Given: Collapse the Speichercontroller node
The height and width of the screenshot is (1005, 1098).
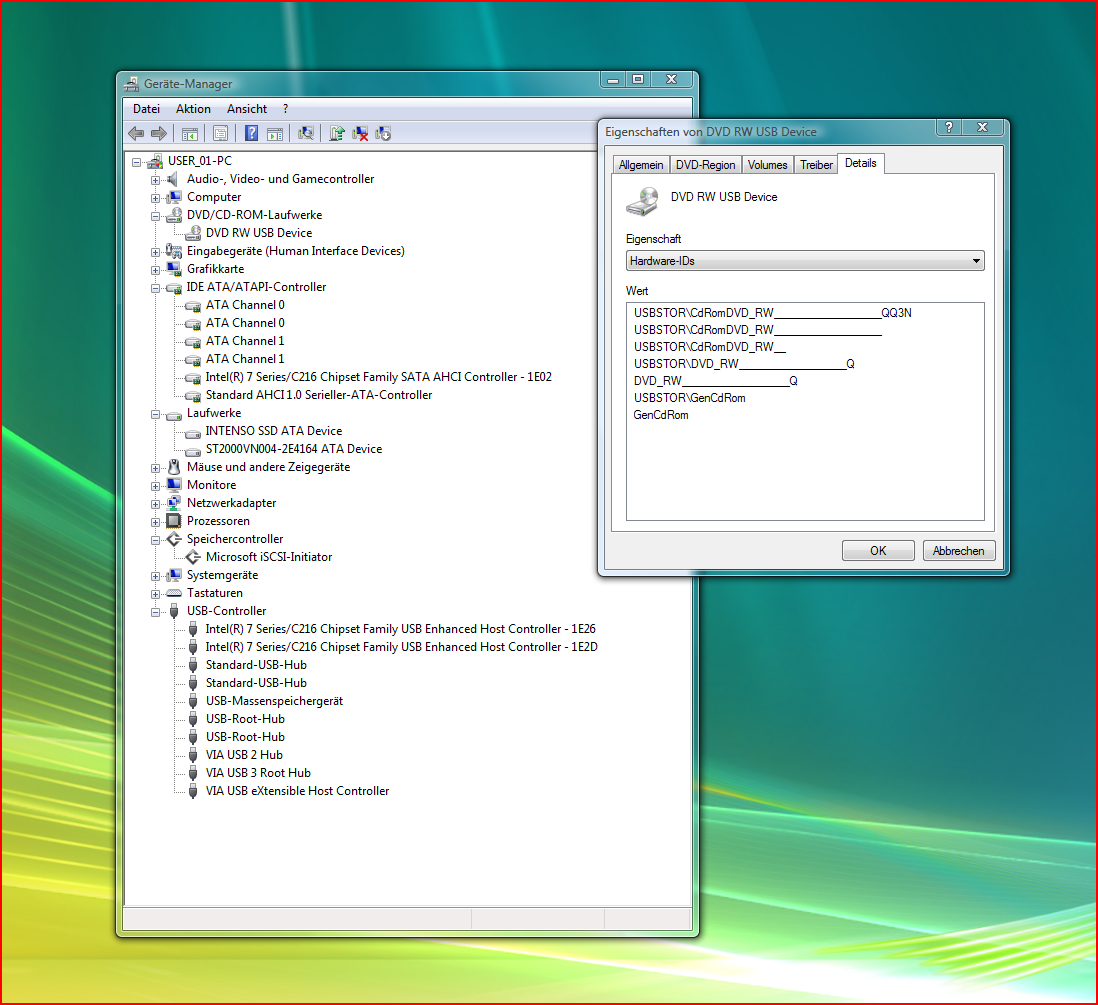Looking at the screenshot, I should 155,540.
